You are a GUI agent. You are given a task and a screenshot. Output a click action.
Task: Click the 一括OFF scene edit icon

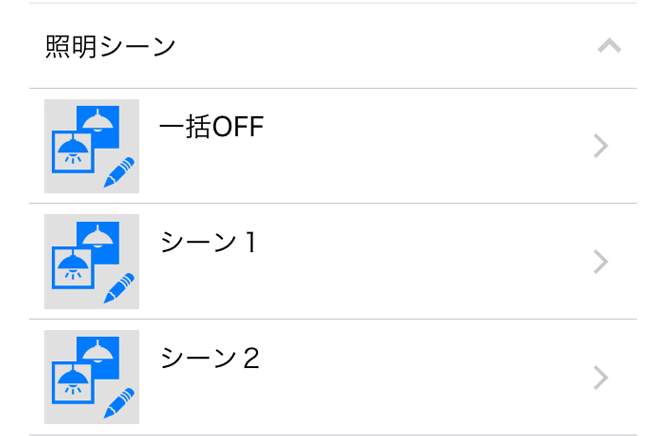pyautogui.click(x=92, y=146)
